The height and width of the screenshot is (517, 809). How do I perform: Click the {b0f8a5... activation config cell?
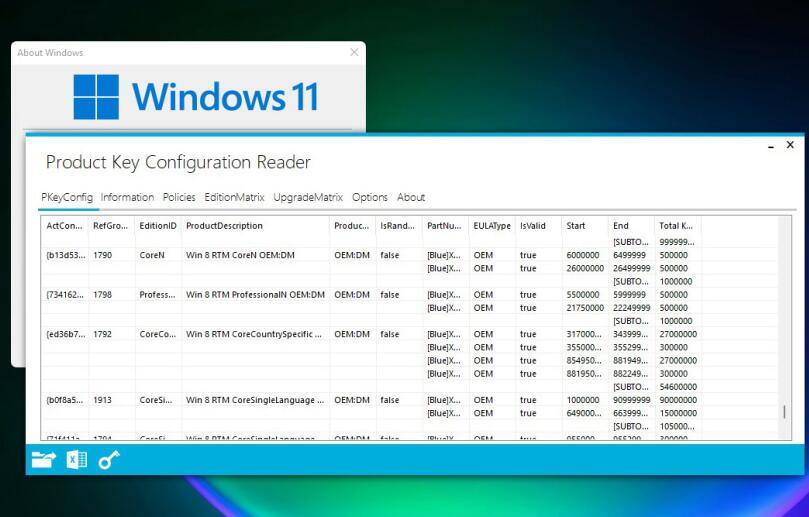click(64, 400)
